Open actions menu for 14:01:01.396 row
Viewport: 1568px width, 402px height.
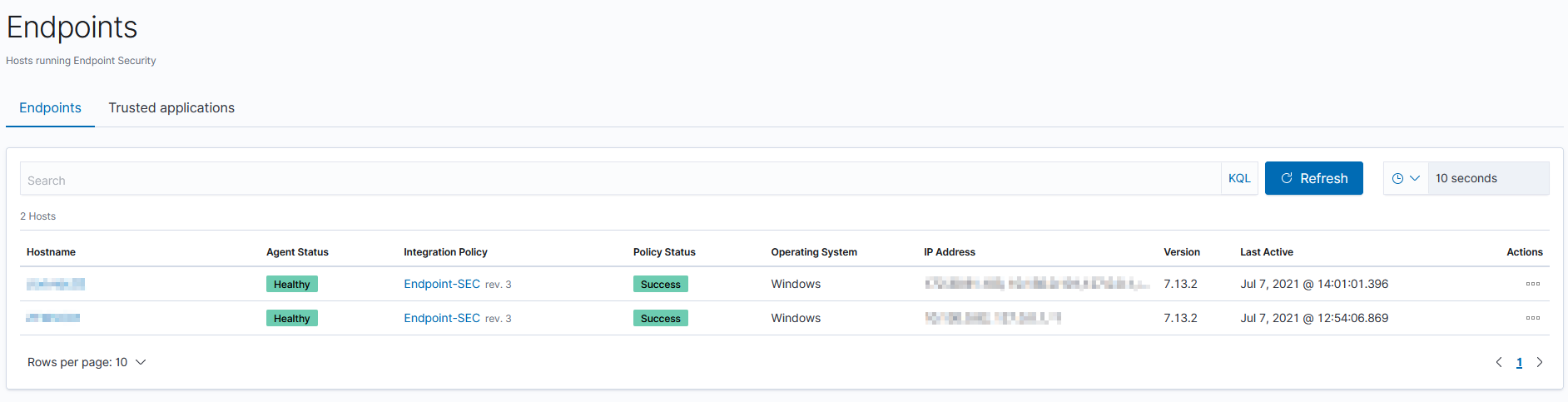pyautogui.click(x=1532, y=284)
